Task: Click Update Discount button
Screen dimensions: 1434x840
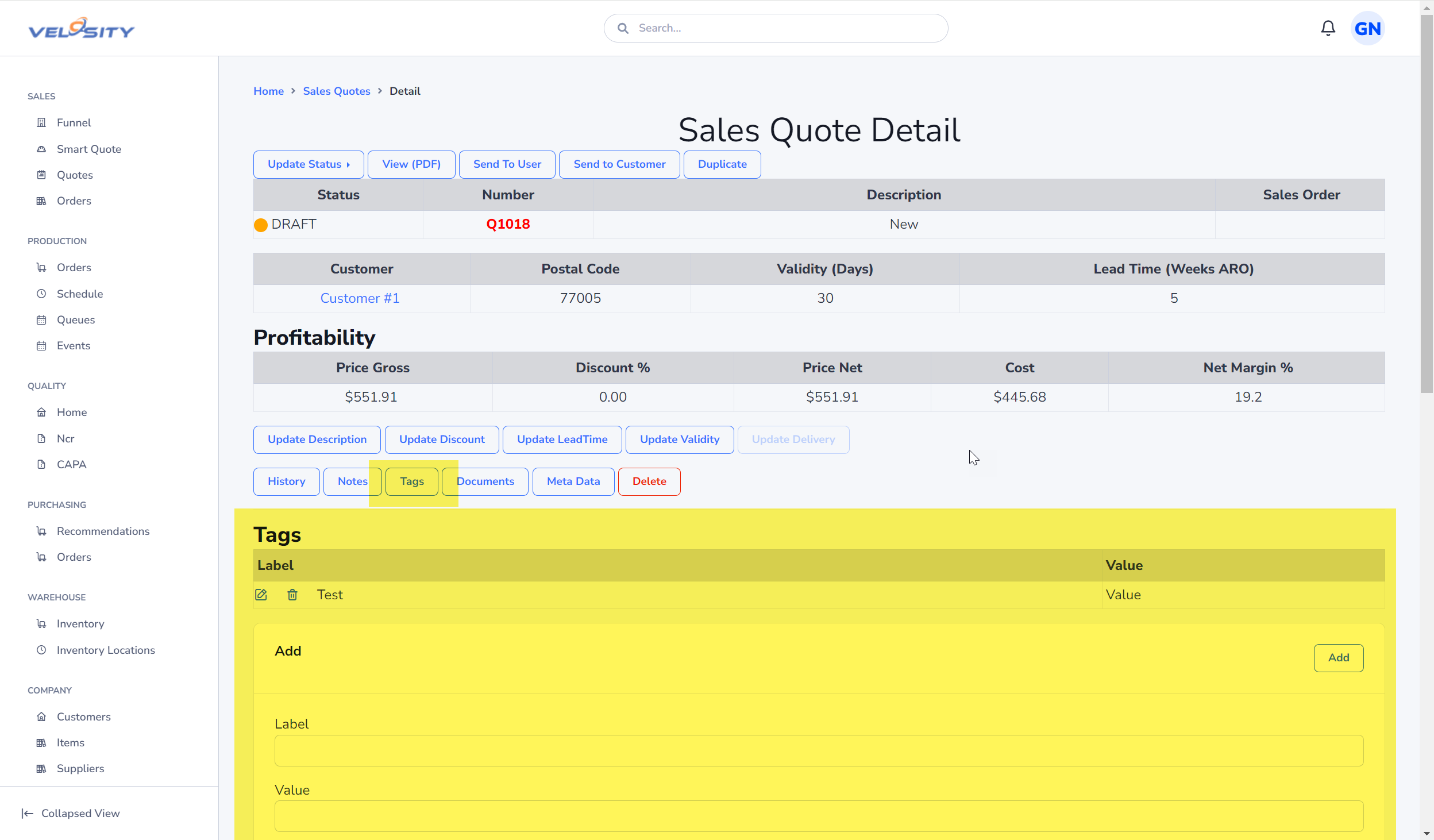Action: [x=442, y=440]
